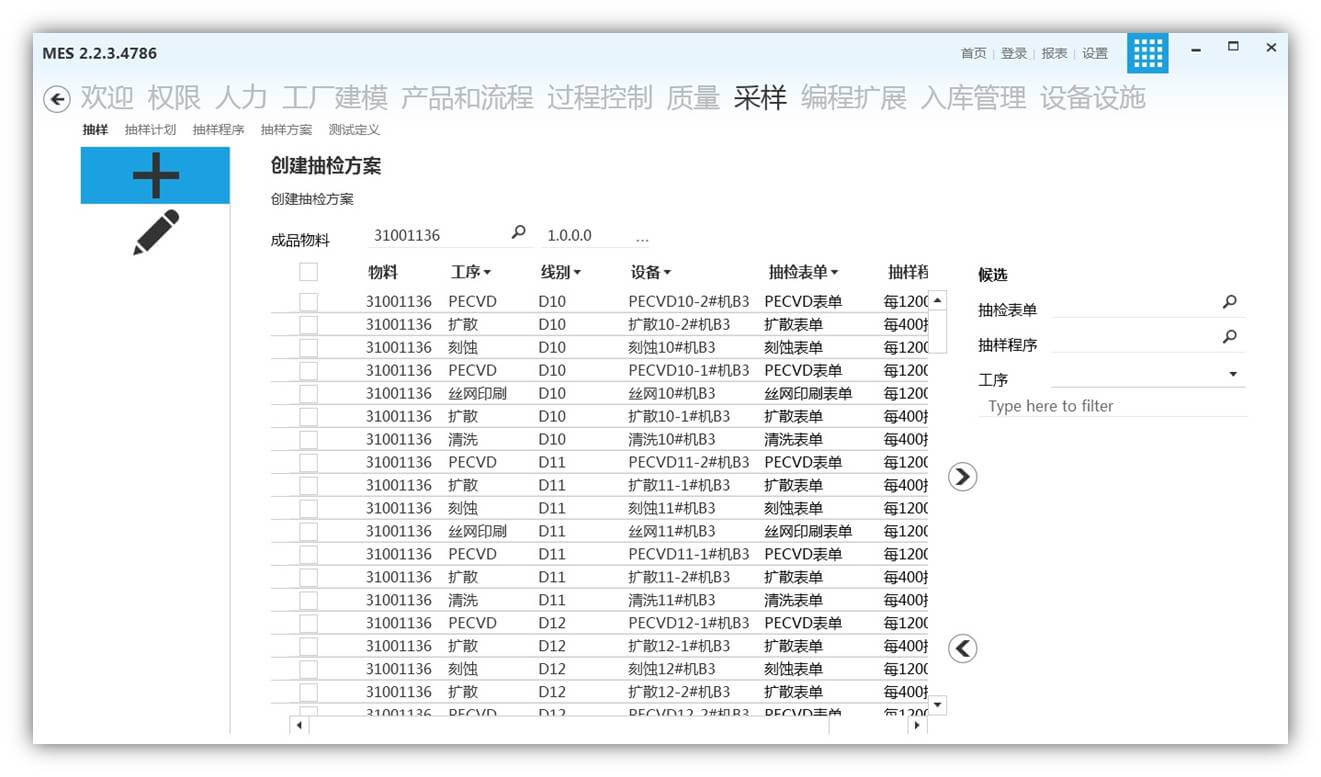1321x777 pixels.
Task: Focus the version field showing 1.0.0.0
Action: click(x=585, y=236)
